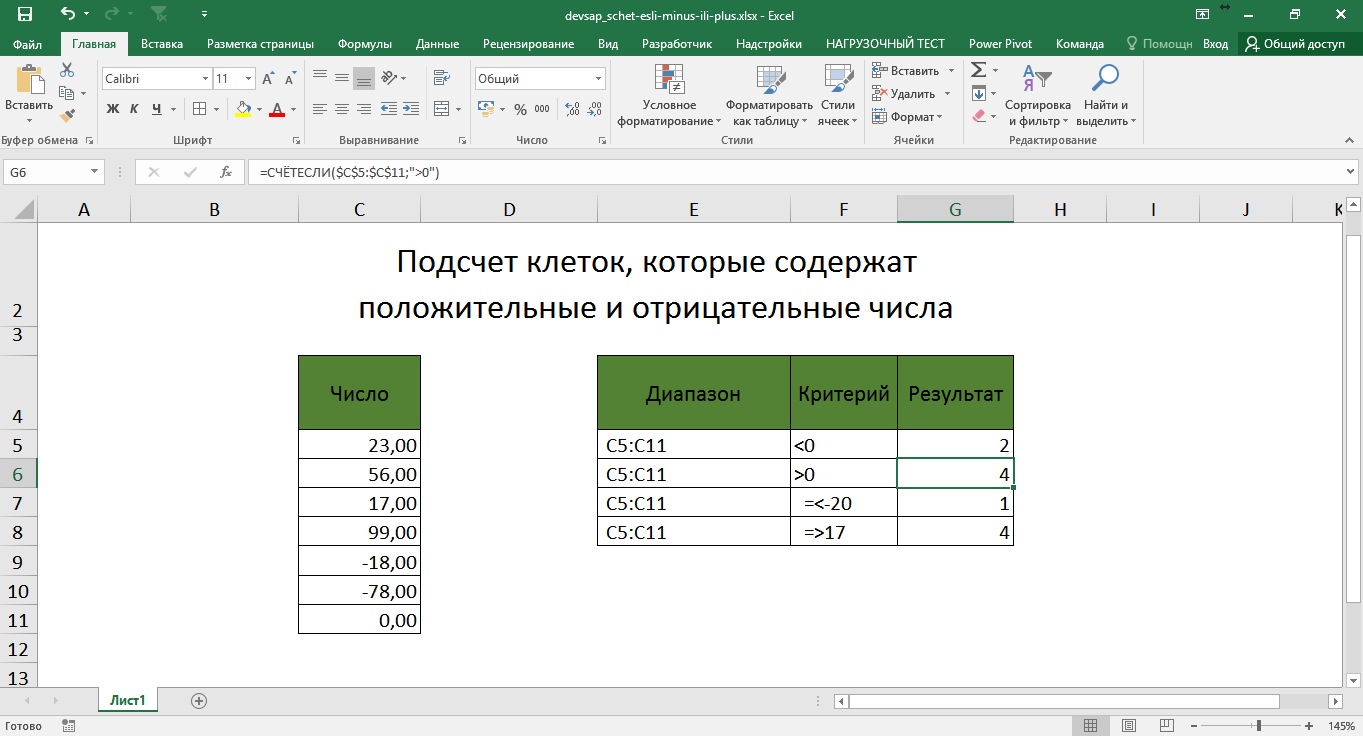Add a new sheet with plus icon
The height and width of the screenshot is (736, 1363).
(x=199, y=701)
